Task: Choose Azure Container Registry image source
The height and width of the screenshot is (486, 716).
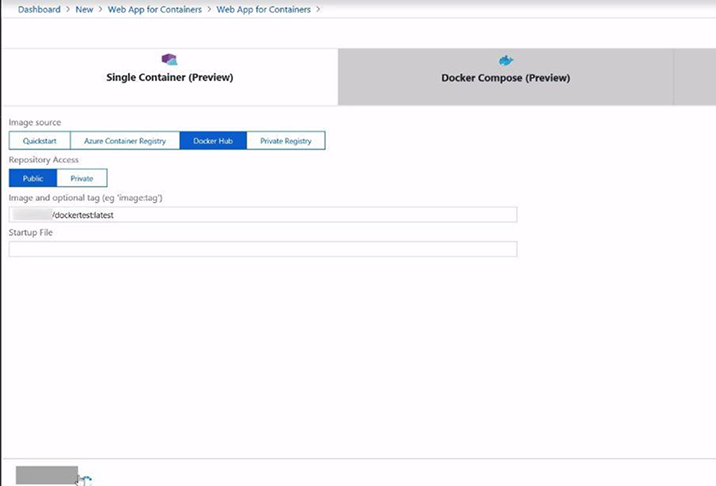Action: point(124,141)
